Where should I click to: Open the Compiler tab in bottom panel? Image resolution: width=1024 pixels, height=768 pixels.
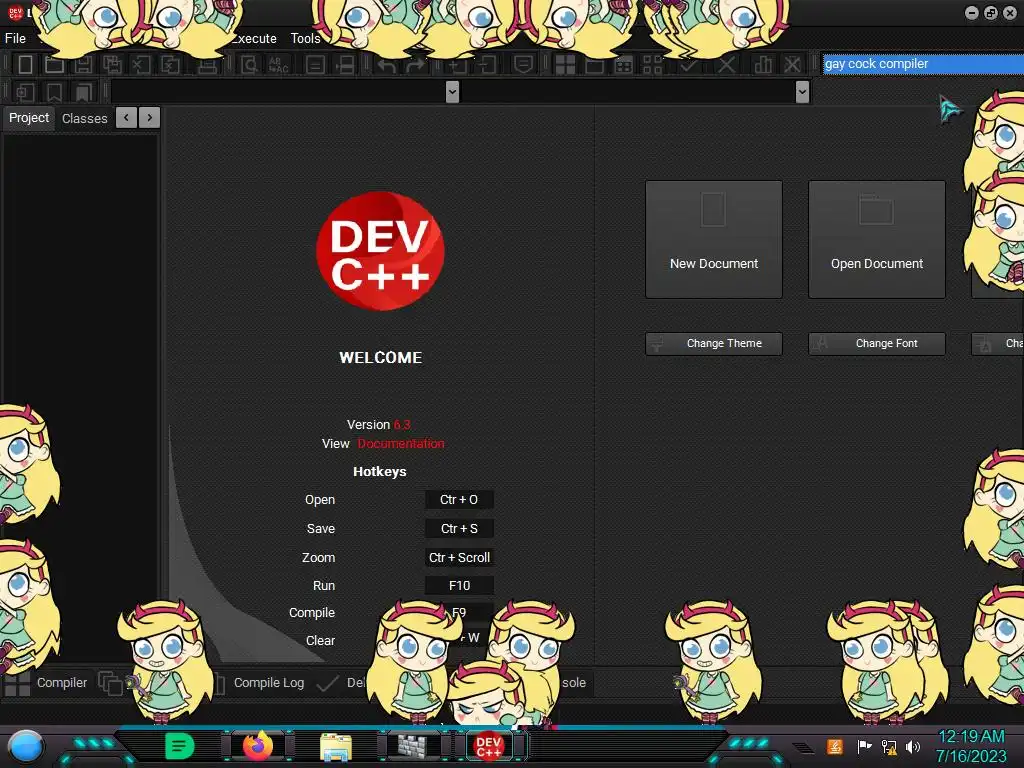tap(61, 682)
